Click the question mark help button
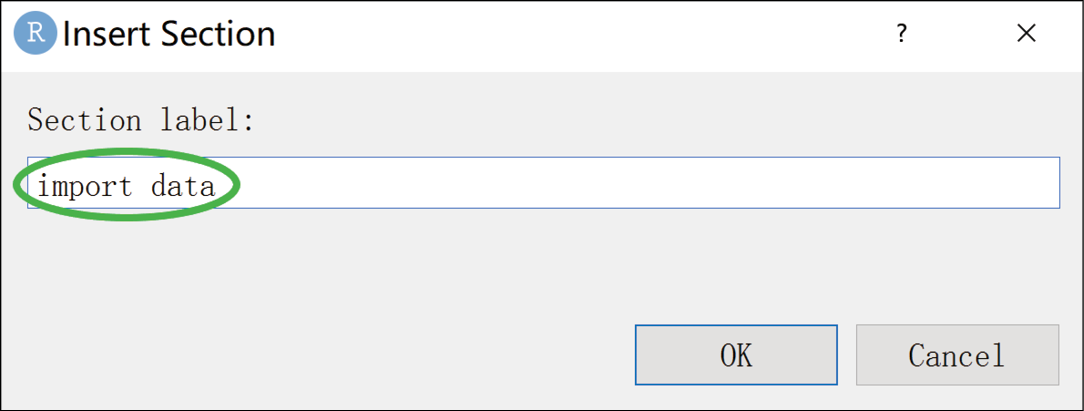The width and height of the screenshot is (1084, 411). 901,34
